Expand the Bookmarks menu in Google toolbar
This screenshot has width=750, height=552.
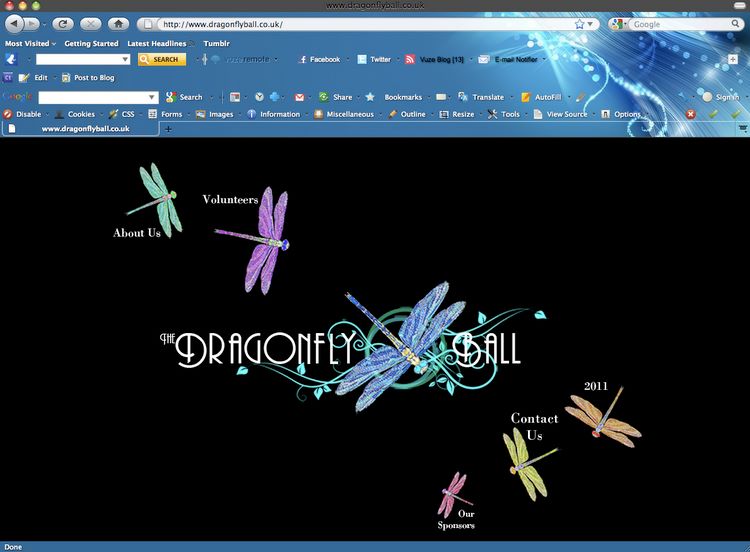click(403, 97)
